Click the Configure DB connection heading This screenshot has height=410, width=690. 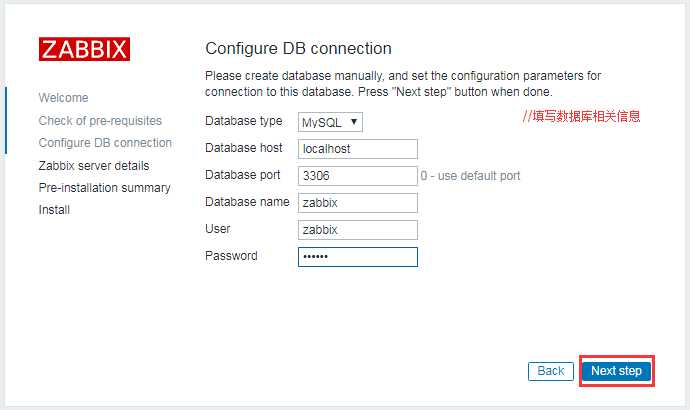pyautogui.click(x=298, y=48)
